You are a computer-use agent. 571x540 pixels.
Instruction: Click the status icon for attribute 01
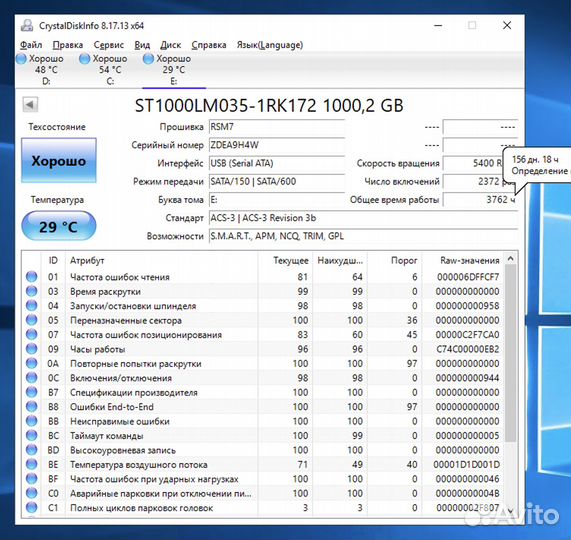click(x=32, y=277)
